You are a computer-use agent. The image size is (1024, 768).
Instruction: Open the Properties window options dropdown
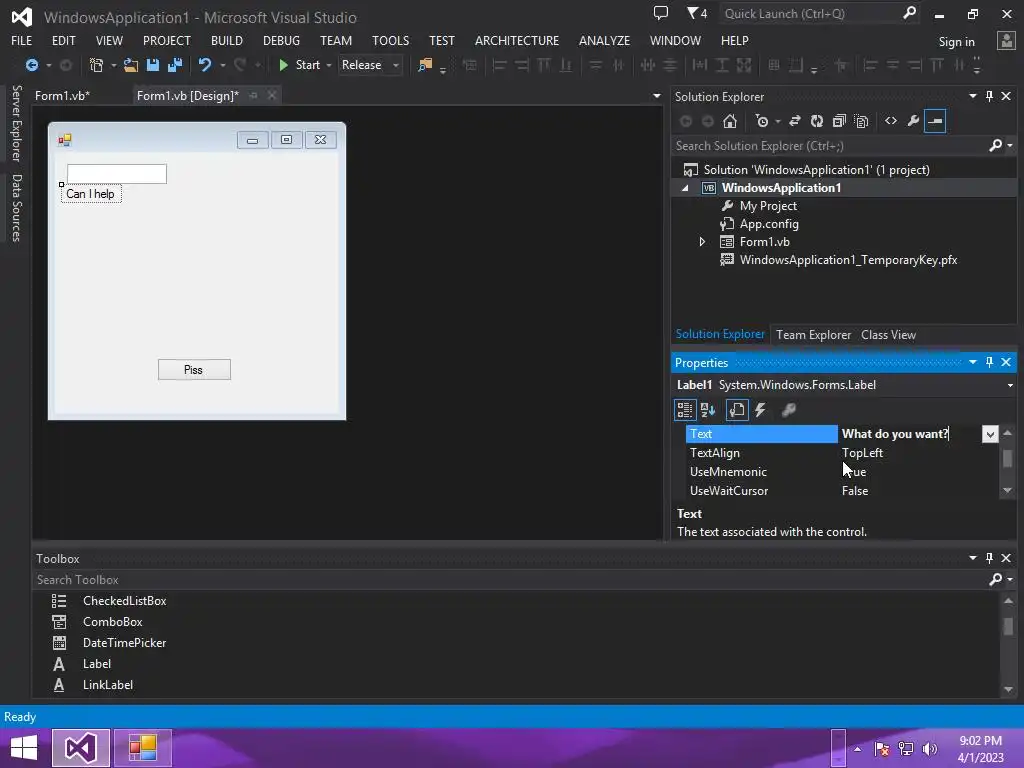tap(972, 362)
